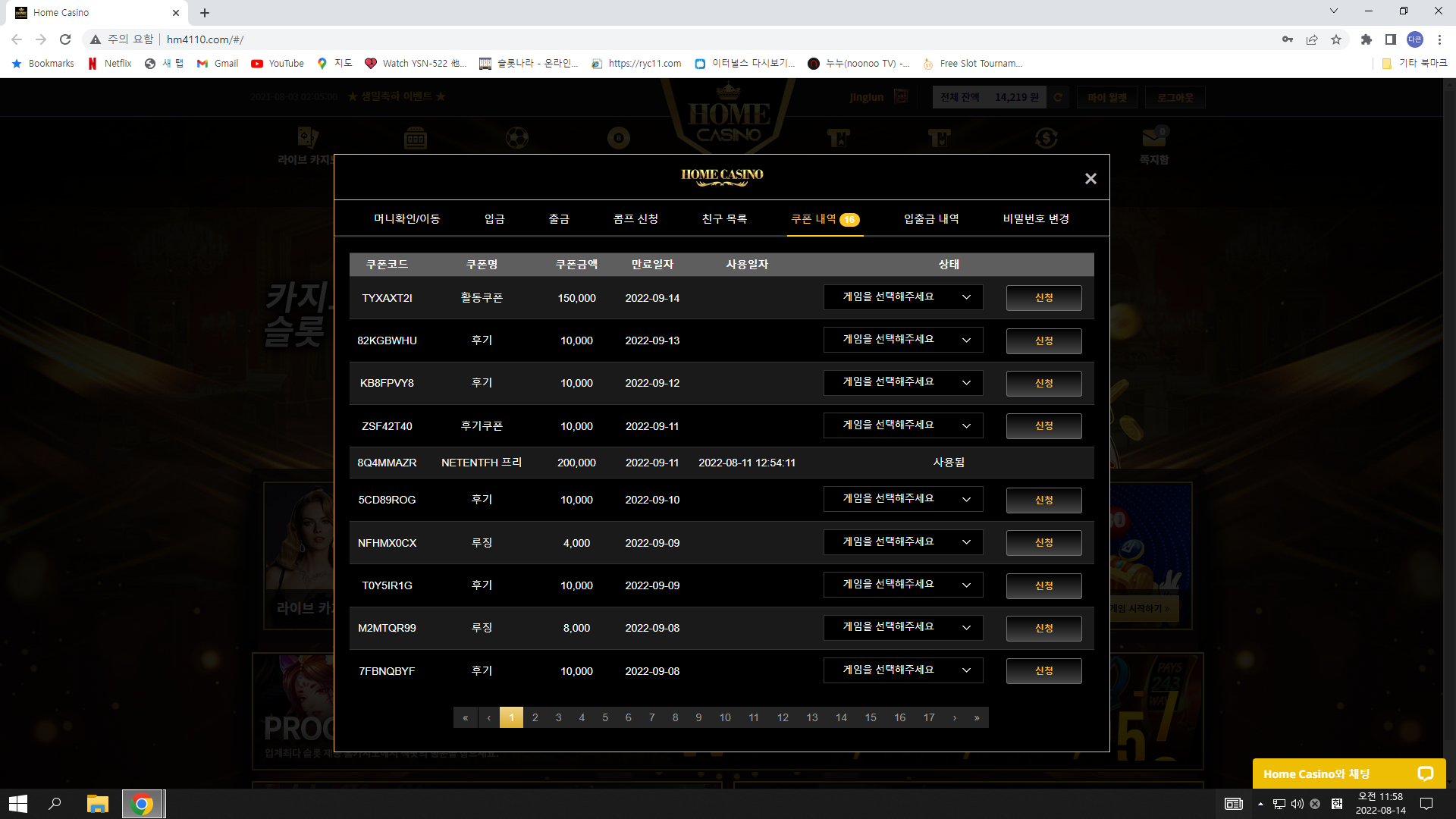Screen dimensions: 1456x819
Task: Expand game dropdown for coupon 7FBNQBYF
Action: click(903, 670)
